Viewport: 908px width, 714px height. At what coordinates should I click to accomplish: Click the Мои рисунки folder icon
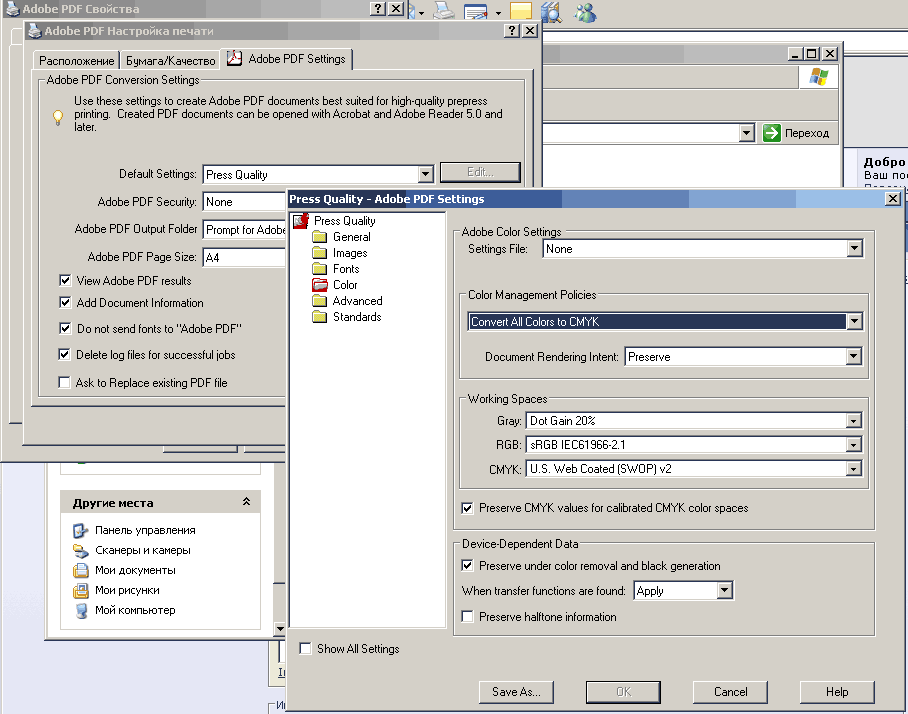coord(80,590)
